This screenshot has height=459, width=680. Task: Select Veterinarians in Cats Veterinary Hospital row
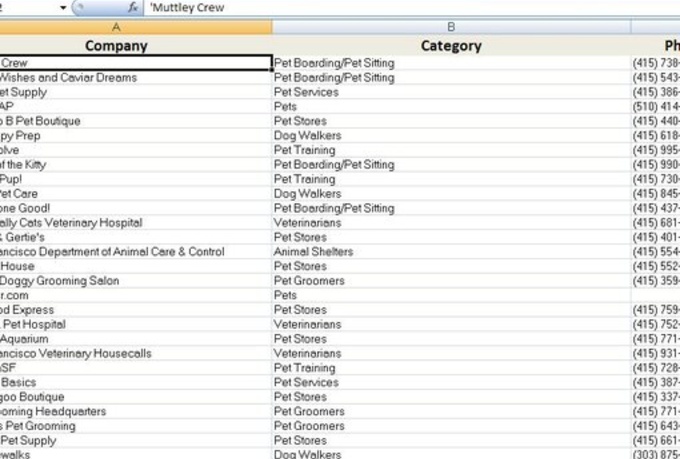pyautogui.click(x=451, y=223)
